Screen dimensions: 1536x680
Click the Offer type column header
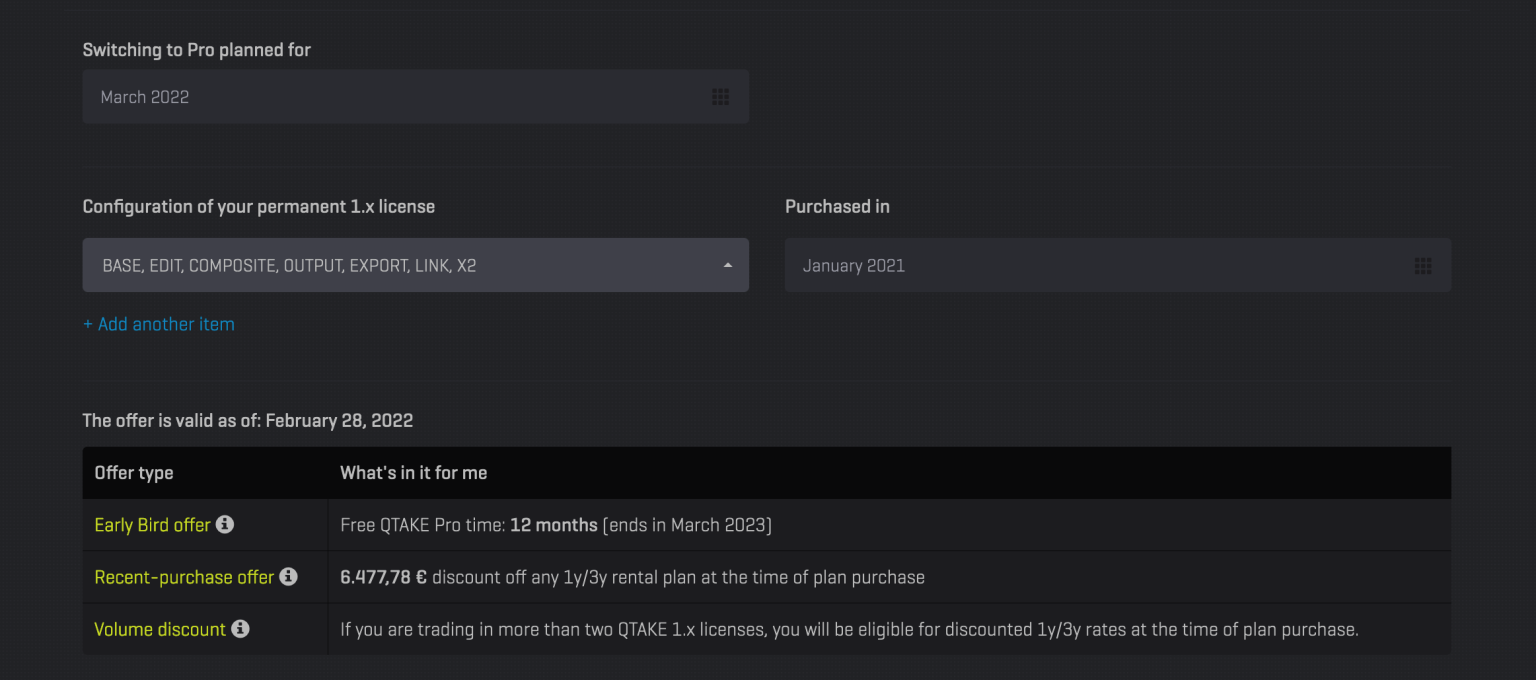coord(134,472)
